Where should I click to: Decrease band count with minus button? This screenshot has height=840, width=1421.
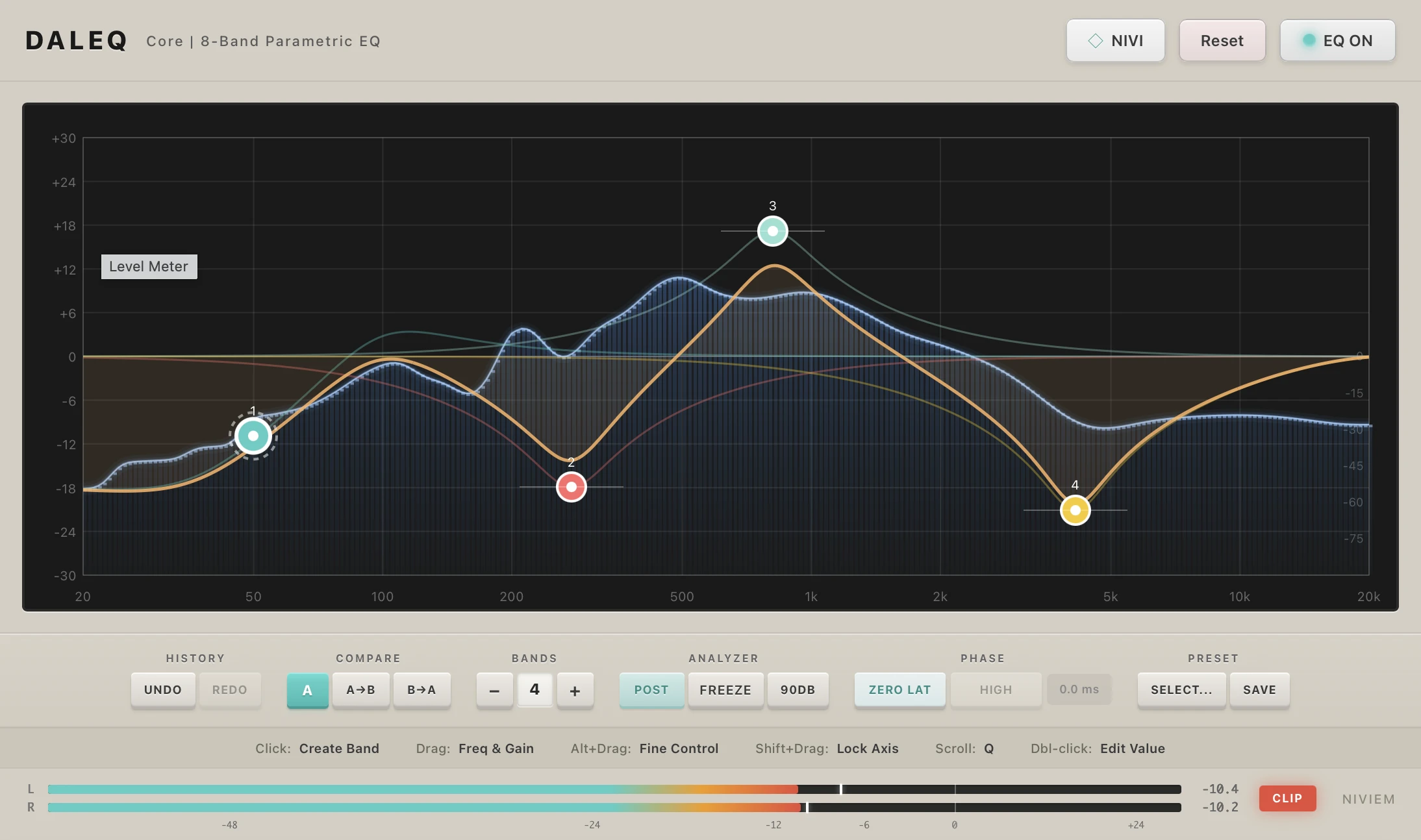point(495,690)
